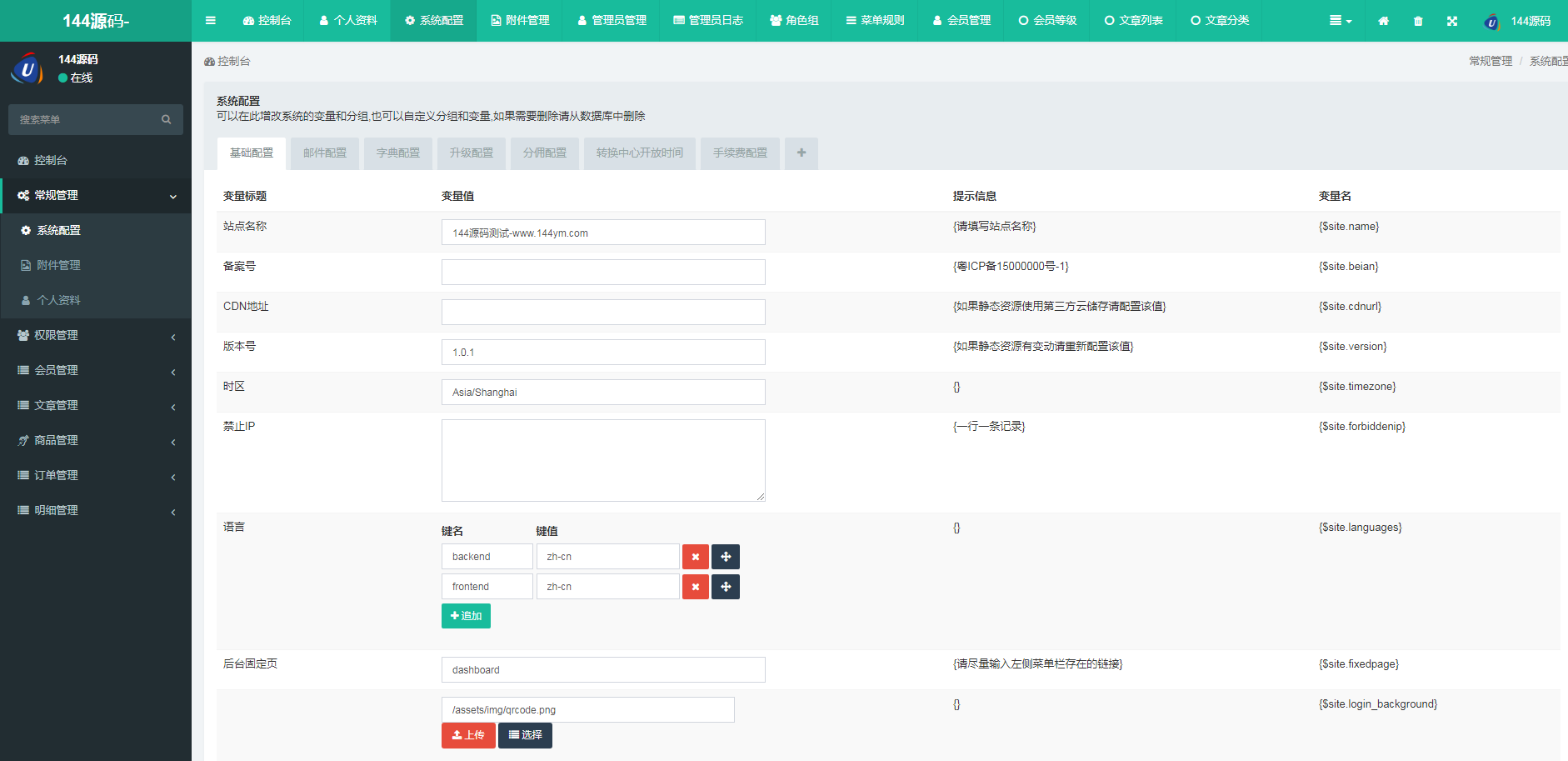Click the search magnifier icon in sidebar
Viewport: 1568px width, 761px height.
[x=167, y=120]
